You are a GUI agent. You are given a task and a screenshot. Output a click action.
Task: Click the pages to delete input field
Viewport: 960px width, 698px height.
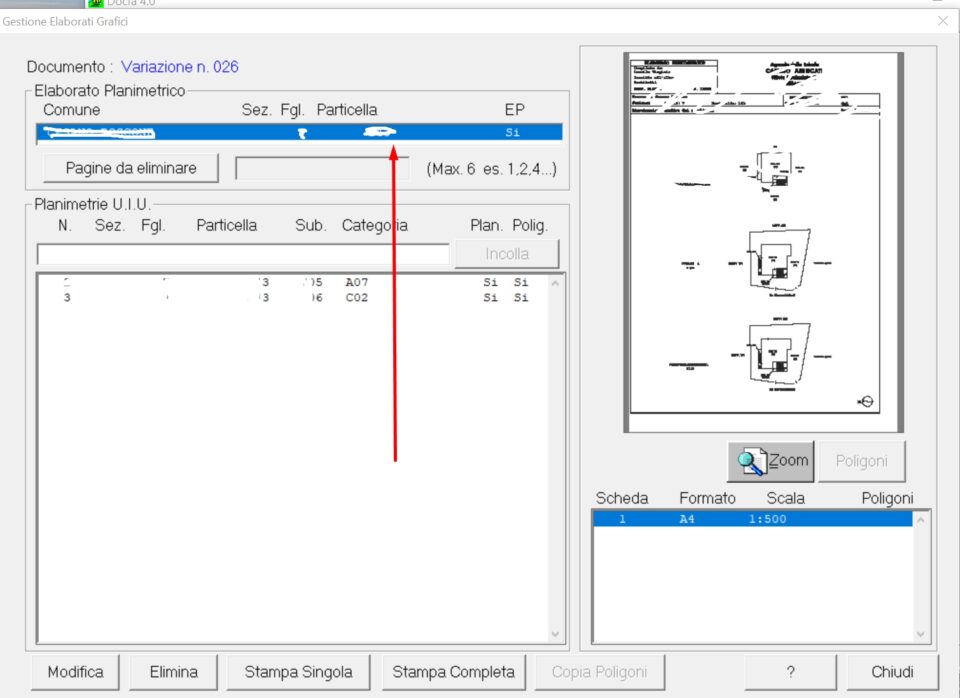[324, 168]
